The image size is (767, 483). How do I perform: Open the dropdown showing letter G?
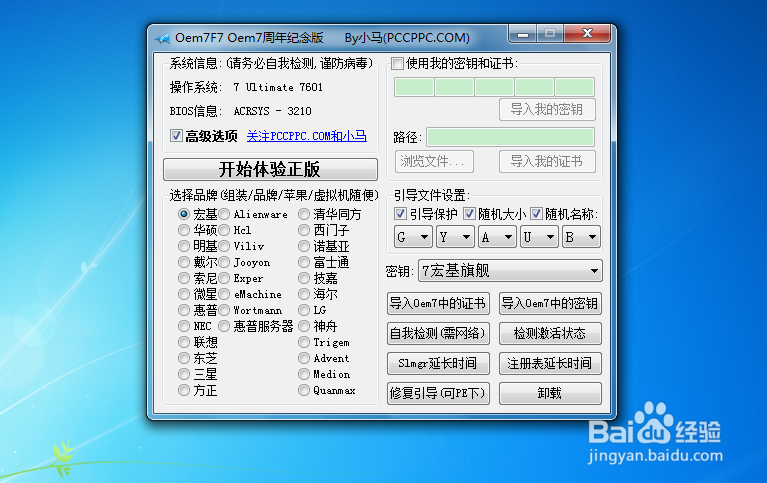pos(413,237)
